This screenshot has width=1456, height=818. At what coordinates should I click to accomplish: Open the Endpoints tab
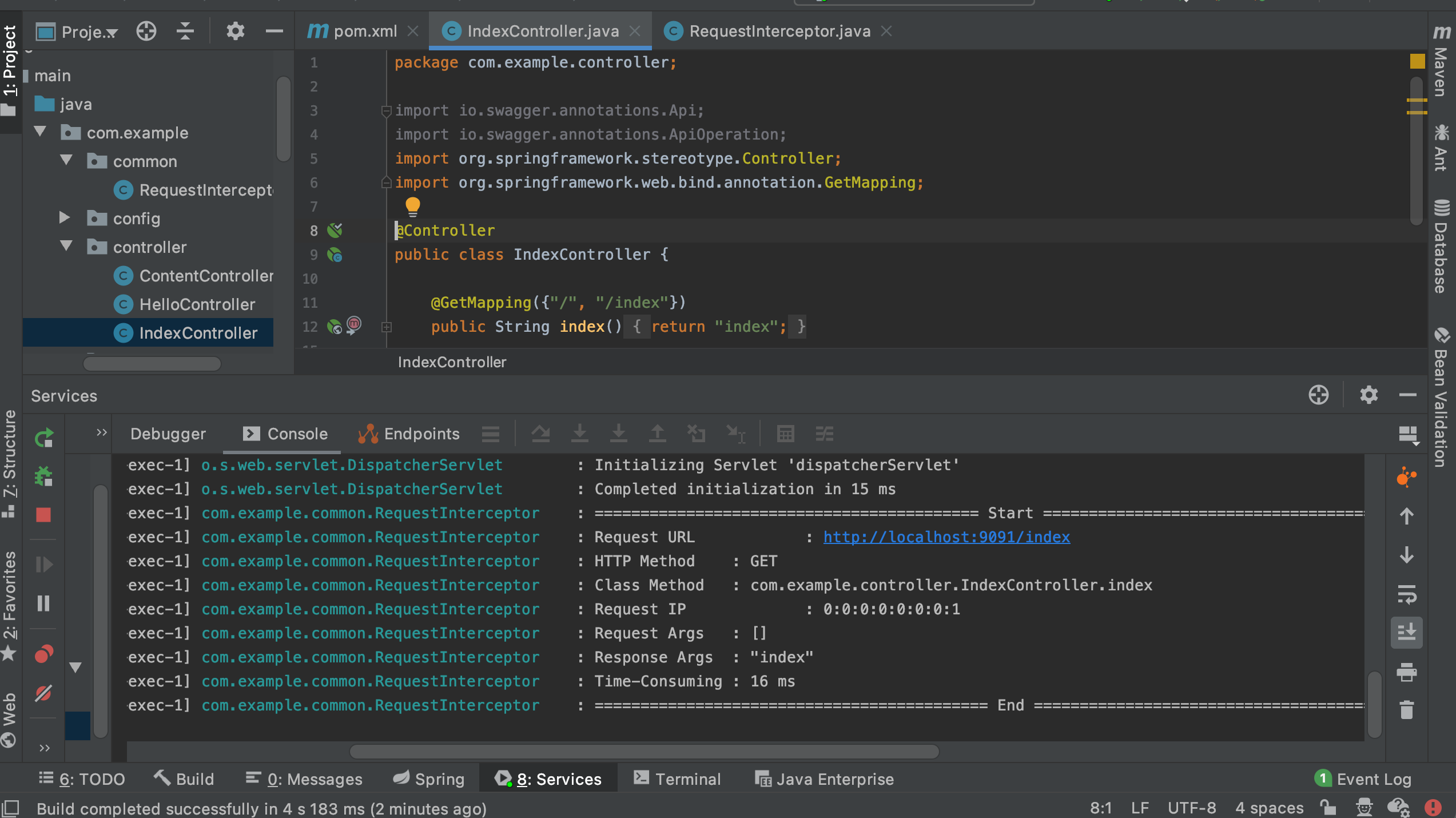tap(408, 434)
